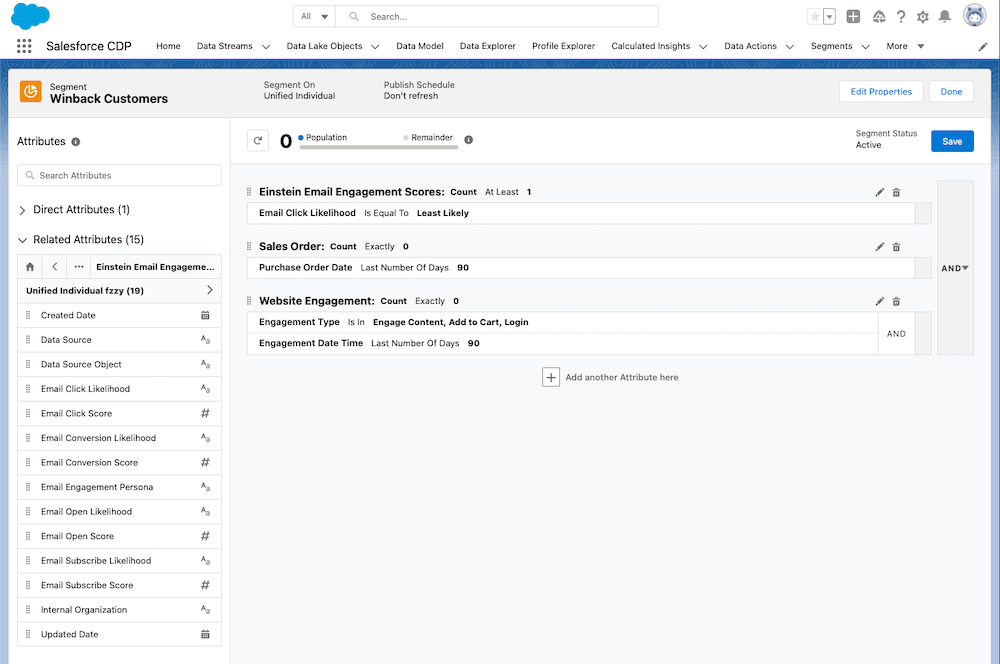Open the Setup gear icon
Image resolution: width=1000 pixels, height=664 pixels.
(922, 17)
